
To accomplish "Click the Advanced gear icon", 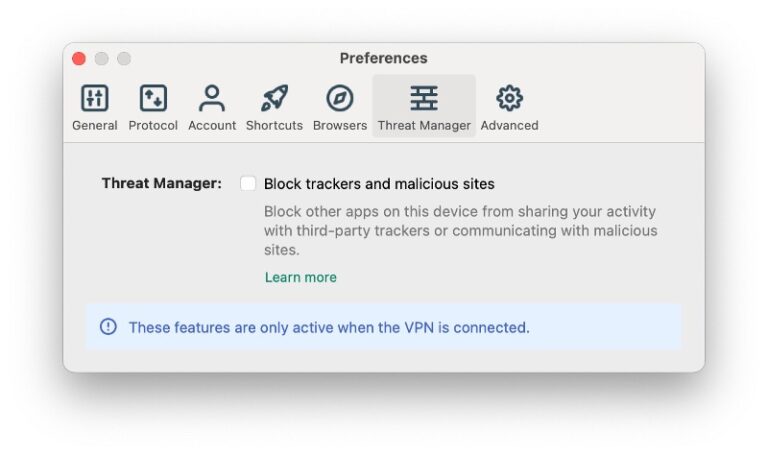I will pos(510,98).
